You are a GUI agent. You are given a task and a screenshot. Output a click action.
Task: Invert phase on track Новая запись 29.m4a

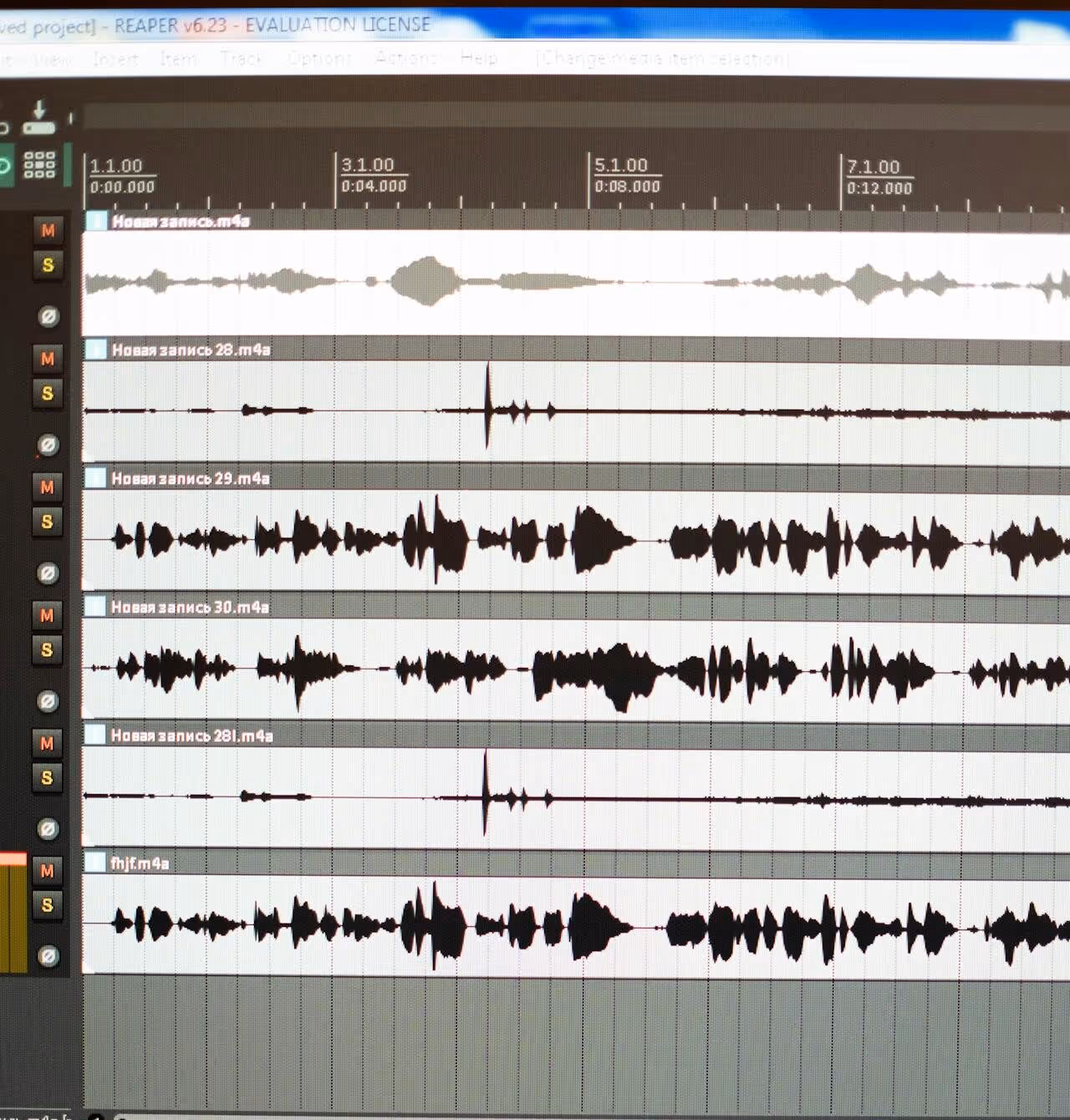click(48, 573)
